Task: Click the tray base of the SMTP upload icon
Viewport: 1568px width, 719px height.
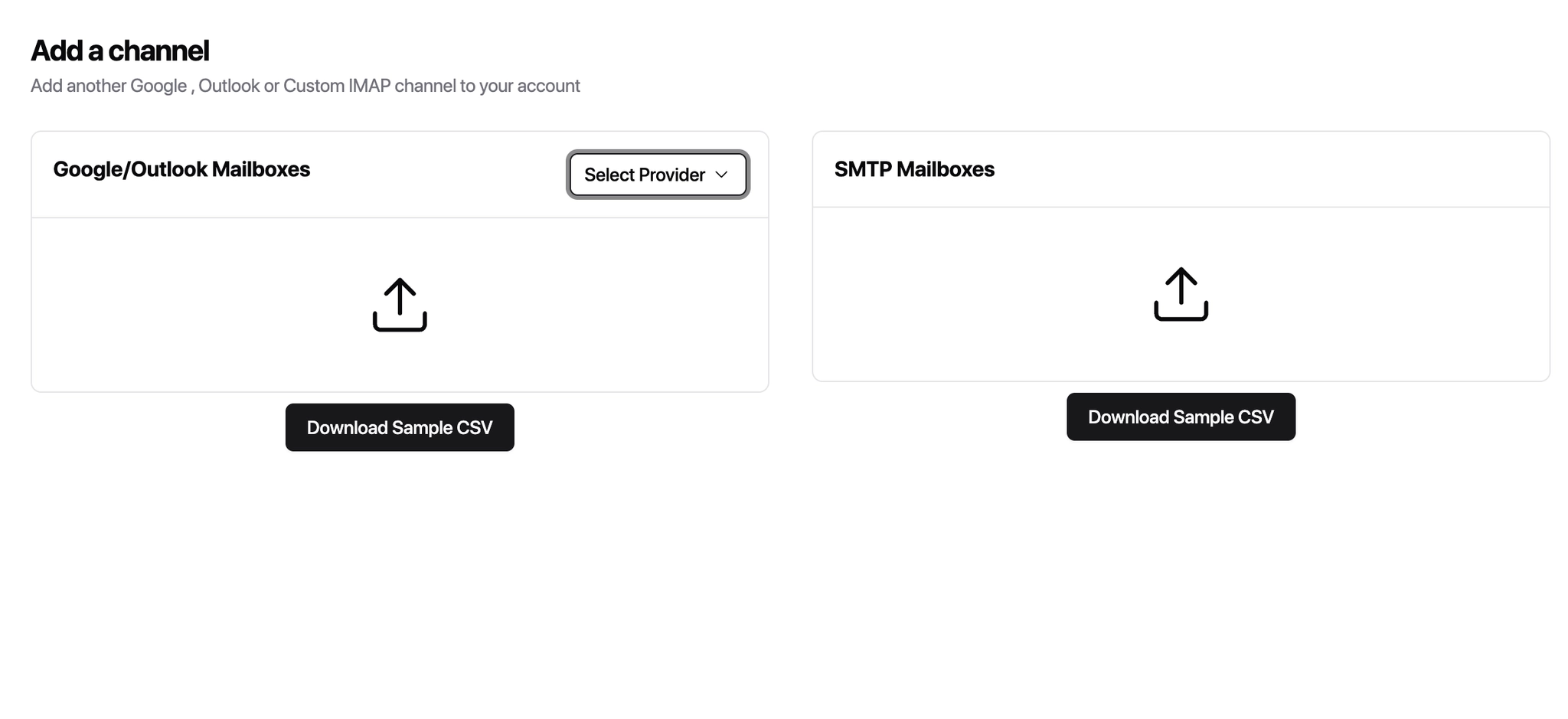Action: click(x=1181, y=317)
